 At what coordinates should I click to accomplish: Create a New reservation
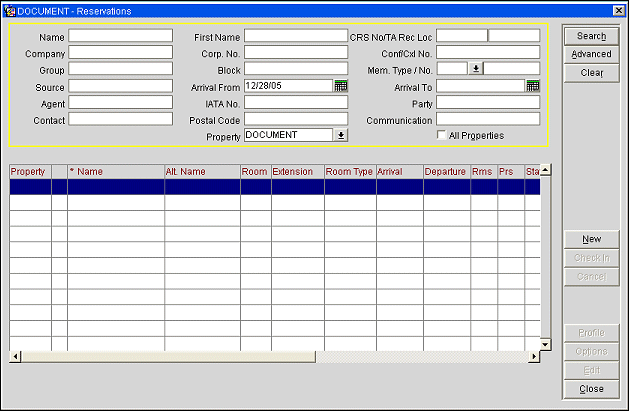click(x=591, y=239)
